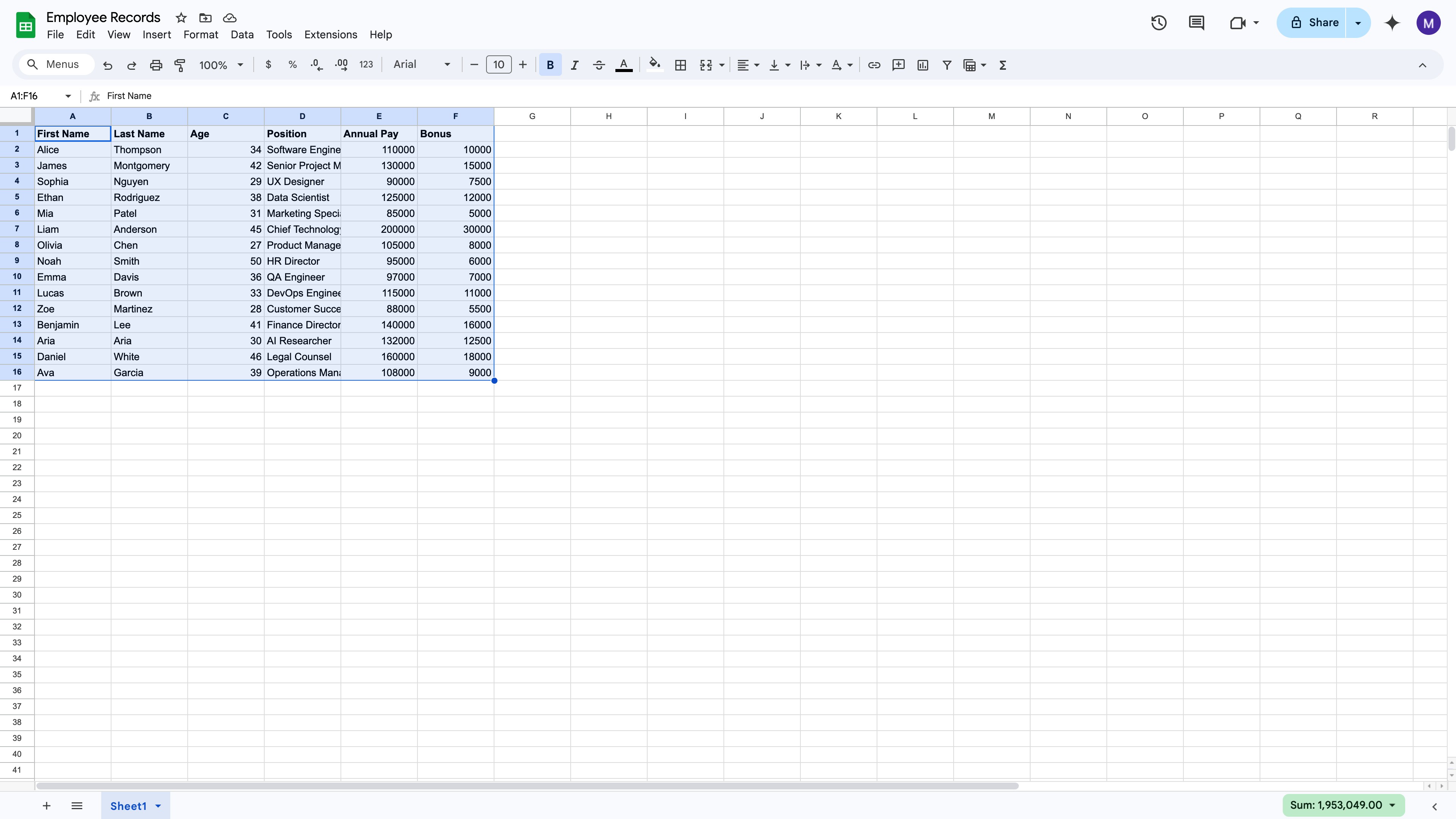
Task: Open the Google Sheets home logo
Action: (x=25, y=25)
